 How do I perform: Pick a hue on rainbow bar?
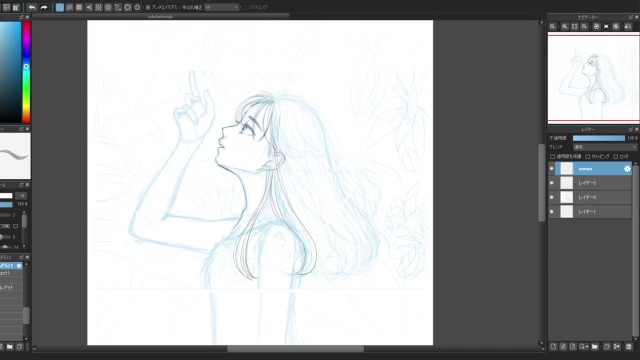click(x=26, y=72)
